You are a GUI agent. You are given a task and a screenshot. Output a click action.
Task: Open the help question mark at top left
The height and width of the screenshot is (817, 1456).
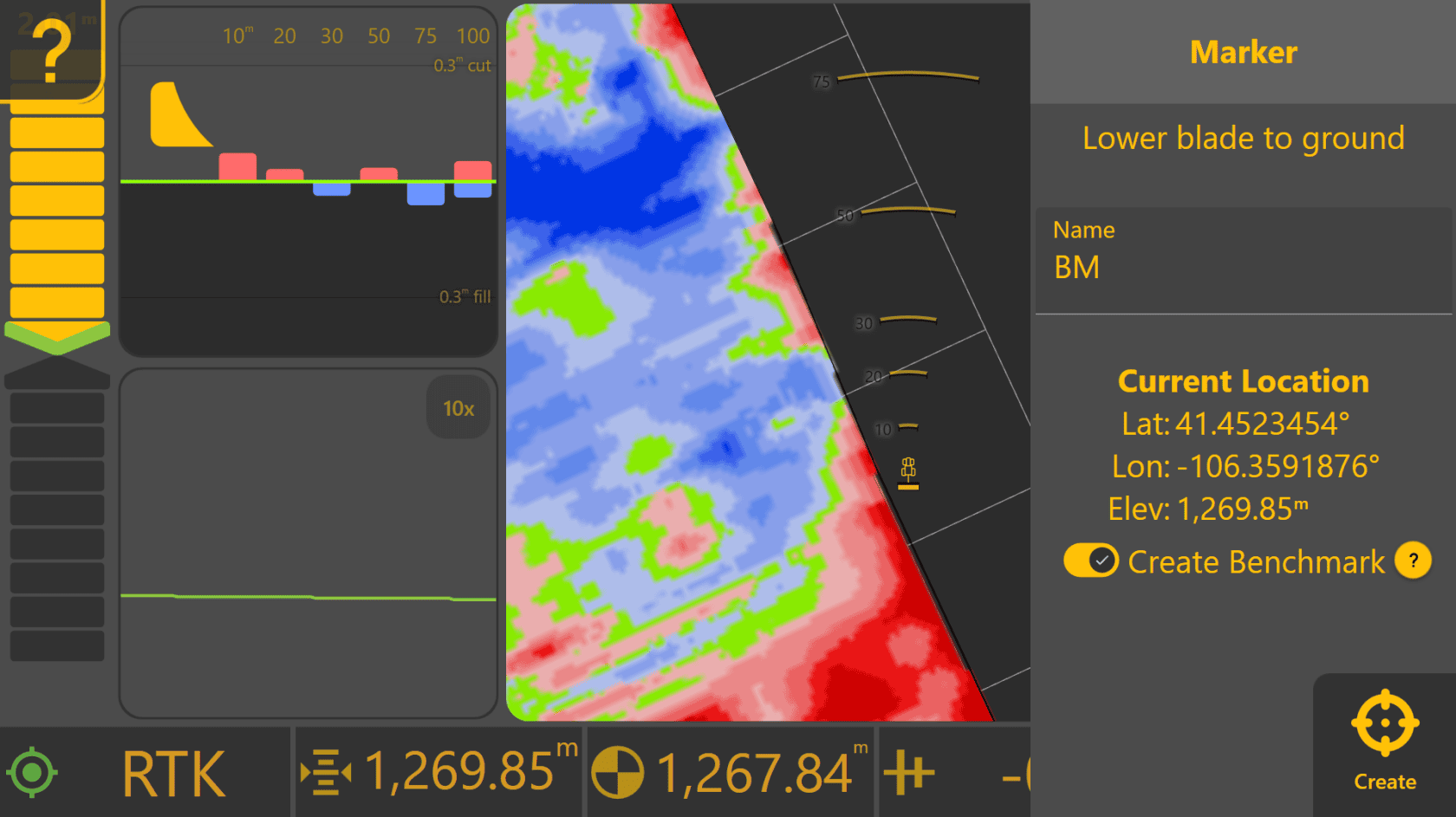coord(52,50)
